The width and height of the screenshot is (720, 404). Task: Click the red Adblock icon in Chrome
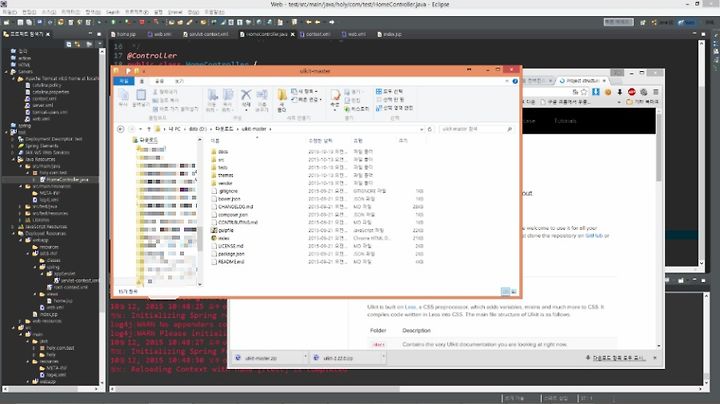[x=632, y=92]
